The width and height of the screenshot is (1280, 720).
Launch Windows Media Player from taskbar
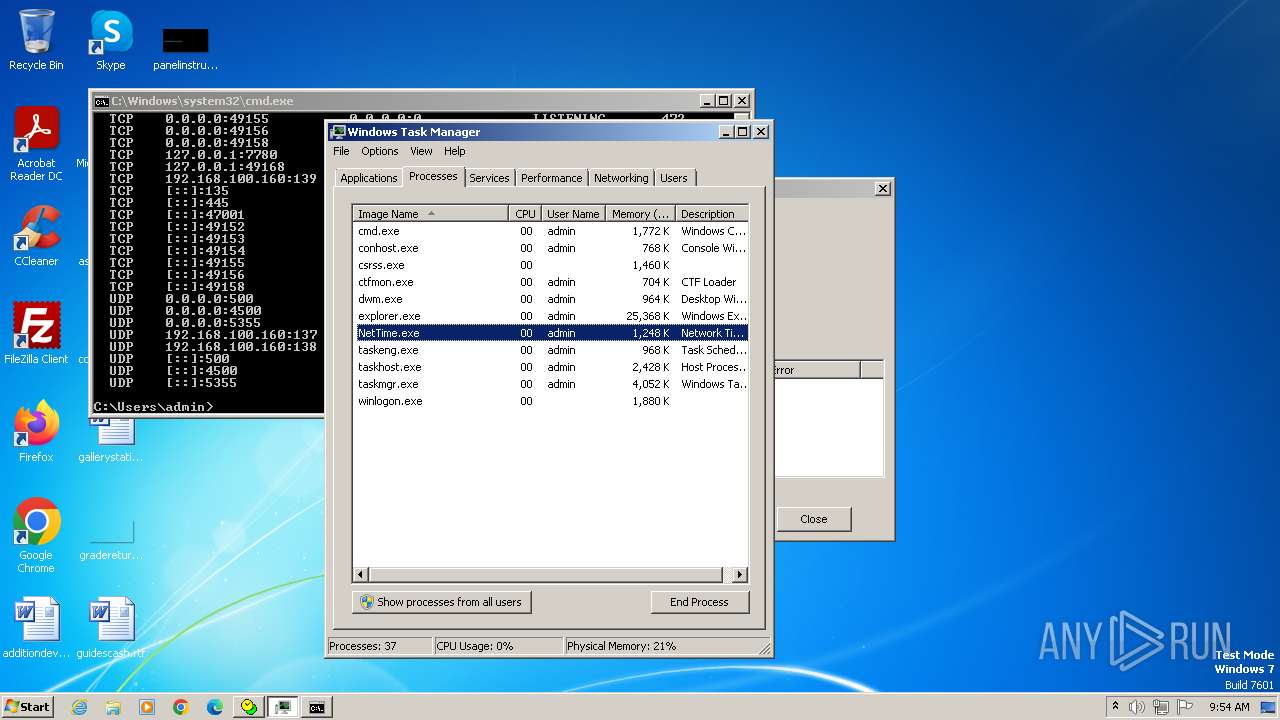(x=147, y=707)
